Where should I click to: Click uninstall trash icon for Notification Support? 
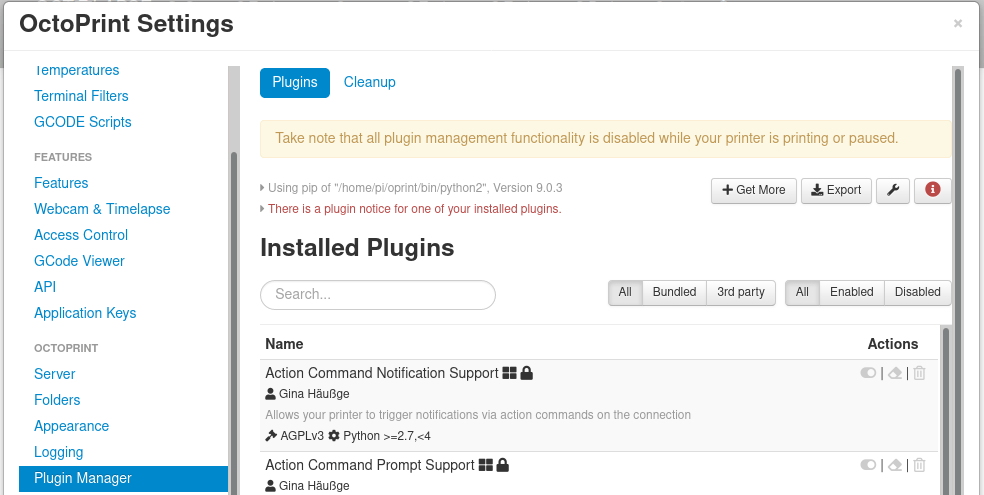[x=920, y=373]
